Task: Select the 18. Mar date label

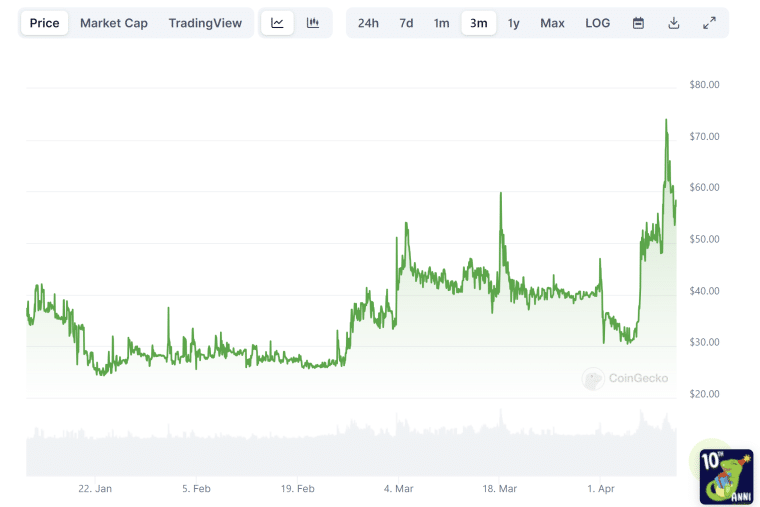Action: click(500, 489)
